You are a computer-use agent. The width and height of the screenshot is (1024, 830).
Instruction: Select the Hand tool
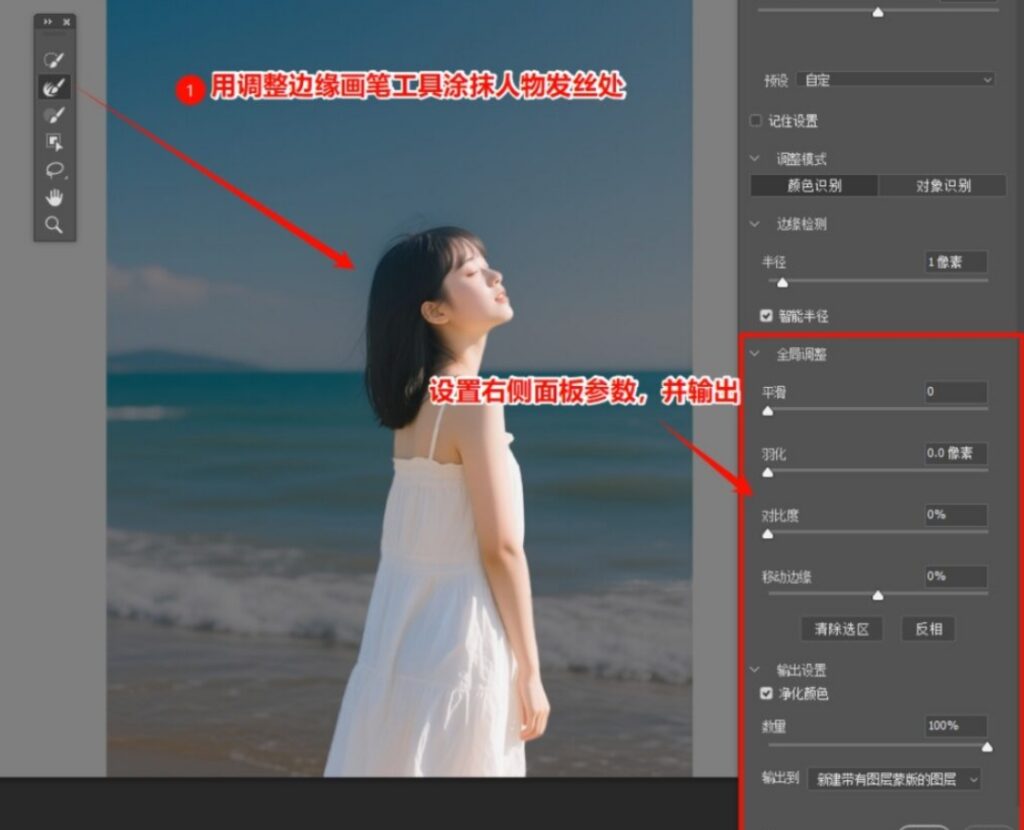pos(55,197)
